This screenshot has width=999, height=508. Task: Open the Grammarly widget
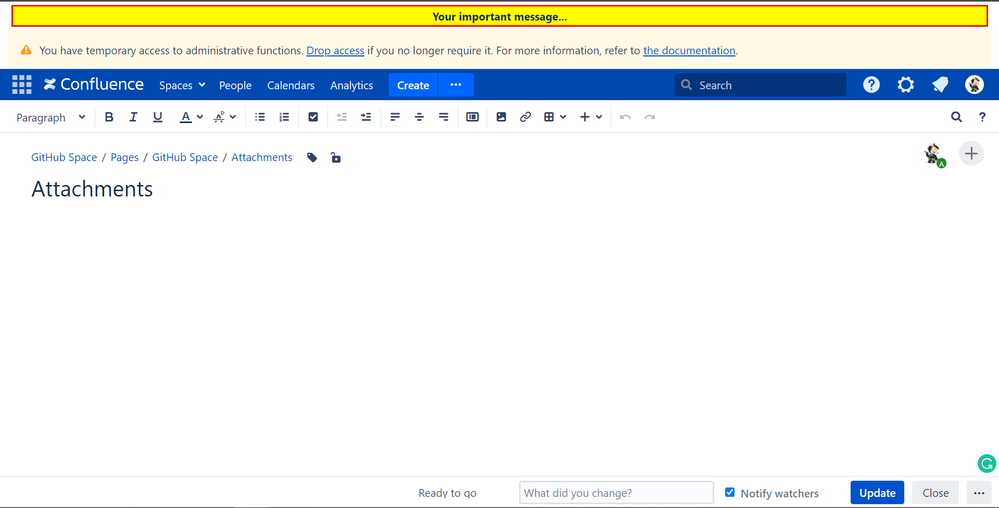coord(987,463)
